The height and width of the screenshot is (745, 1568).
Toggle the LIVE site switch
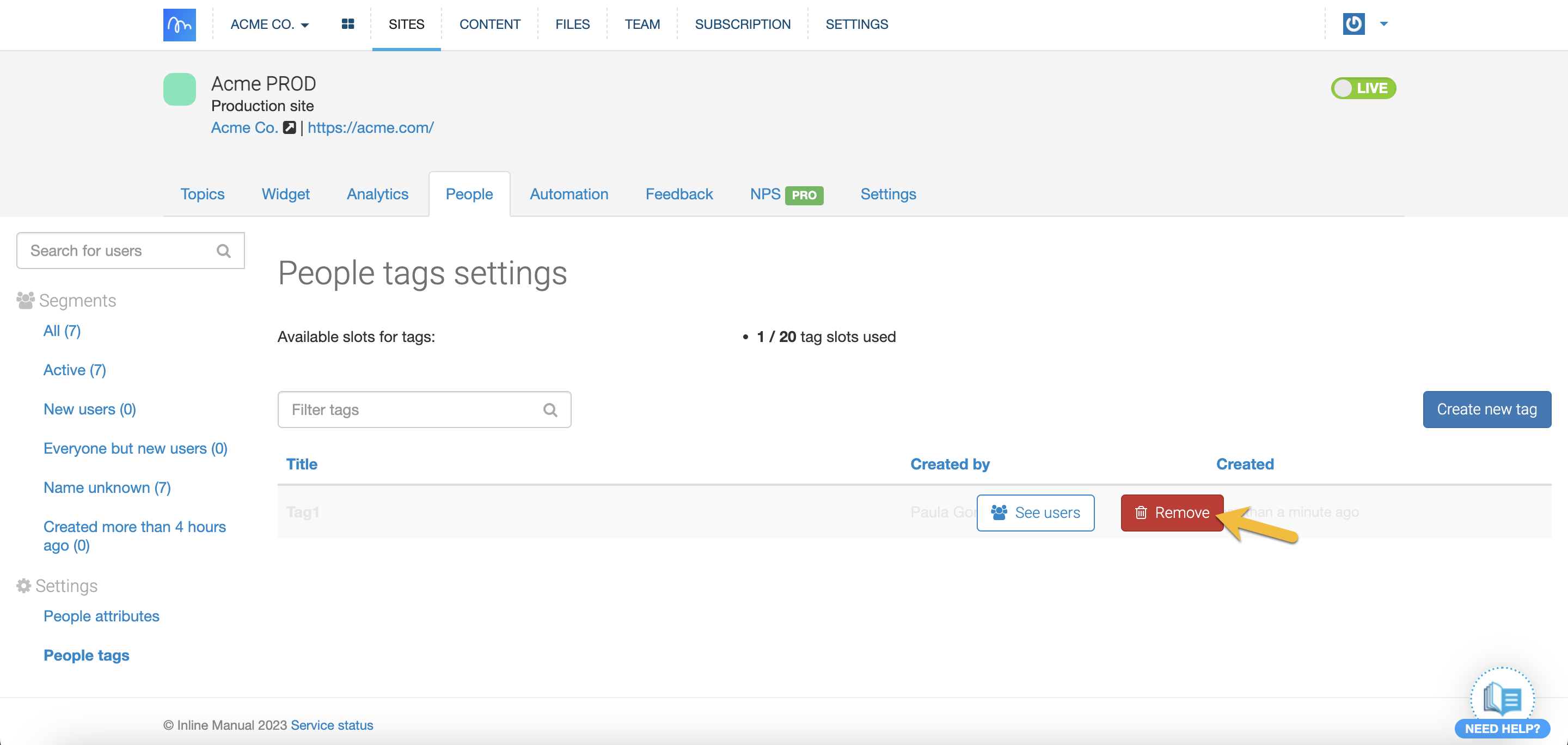(1363, 88)
